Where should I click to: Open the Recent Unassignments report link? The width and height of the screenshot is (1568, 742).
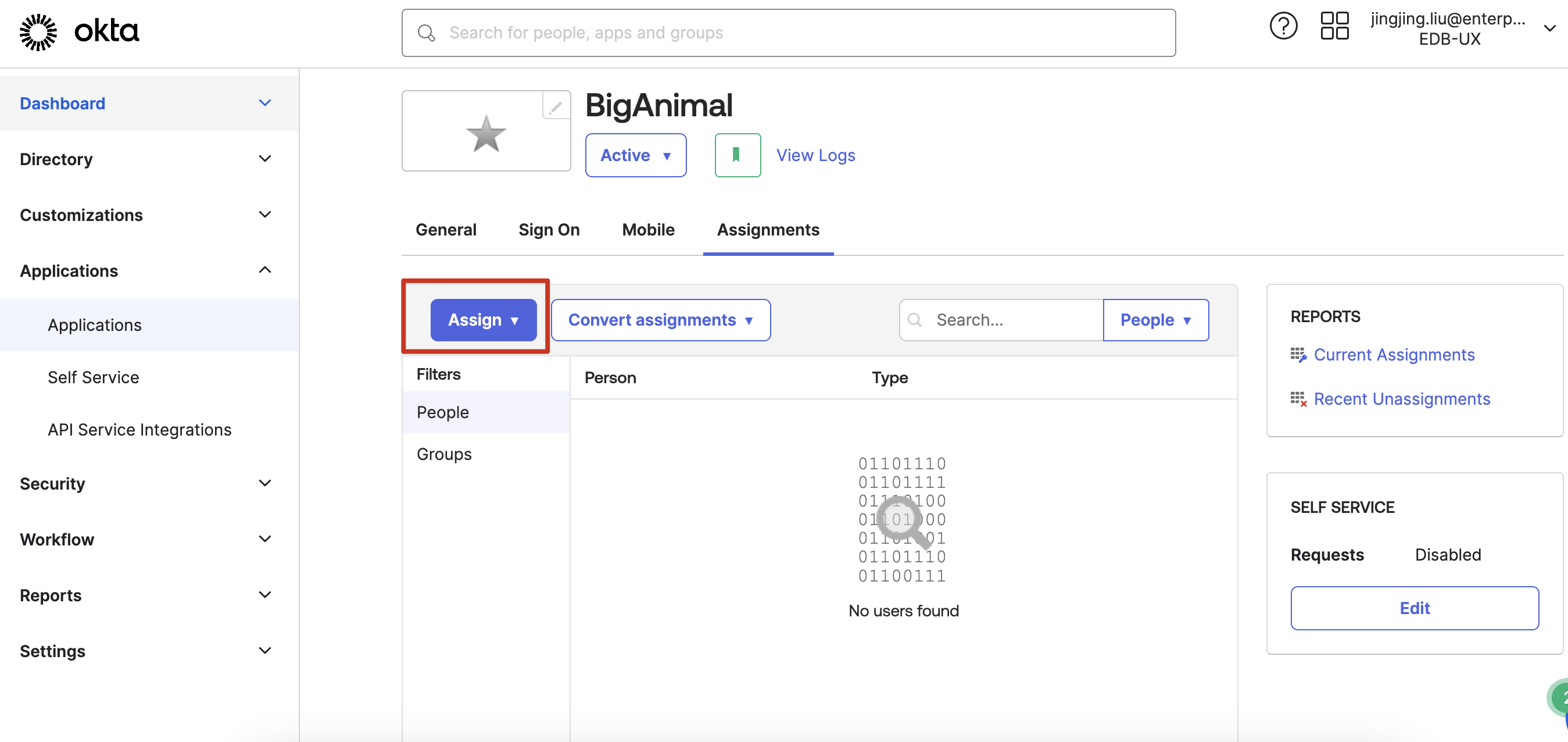(1402, 399)
